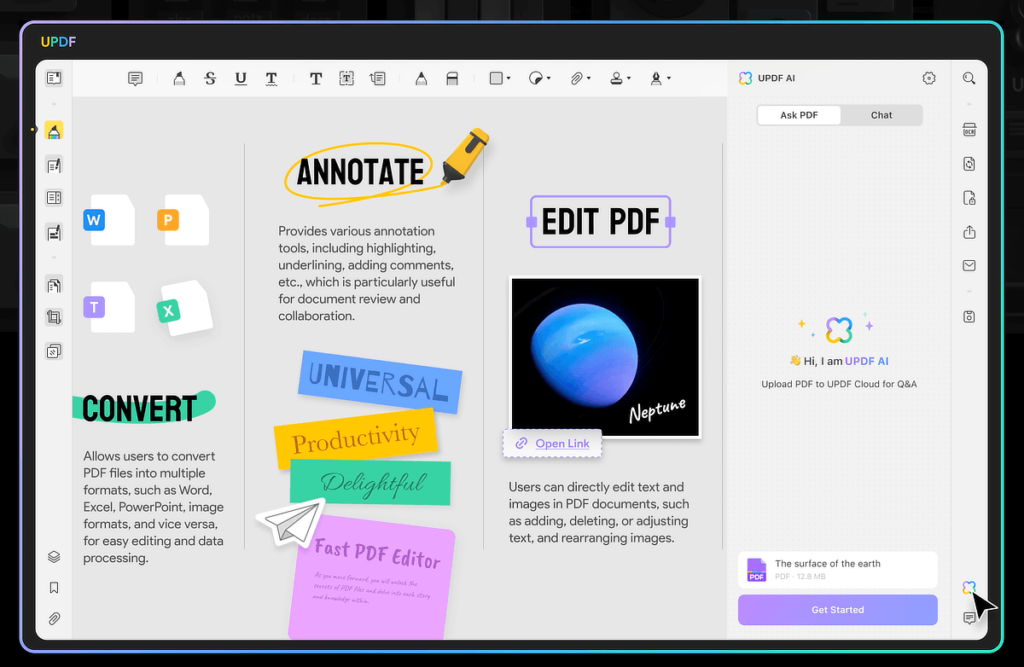Click the Get Started button
Screen dimensions: 1024x667
(x=837, y=609)
